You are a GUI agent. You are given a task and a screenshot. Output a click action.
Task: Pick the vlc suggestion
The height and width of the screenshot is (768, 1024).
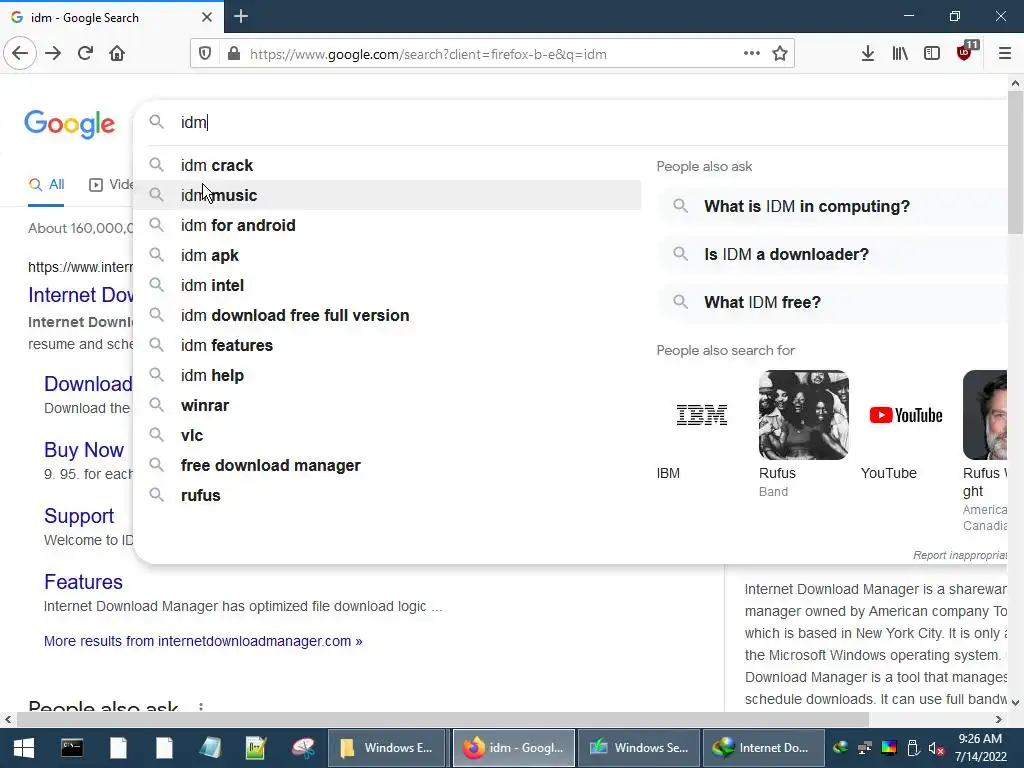pos(387,436)
